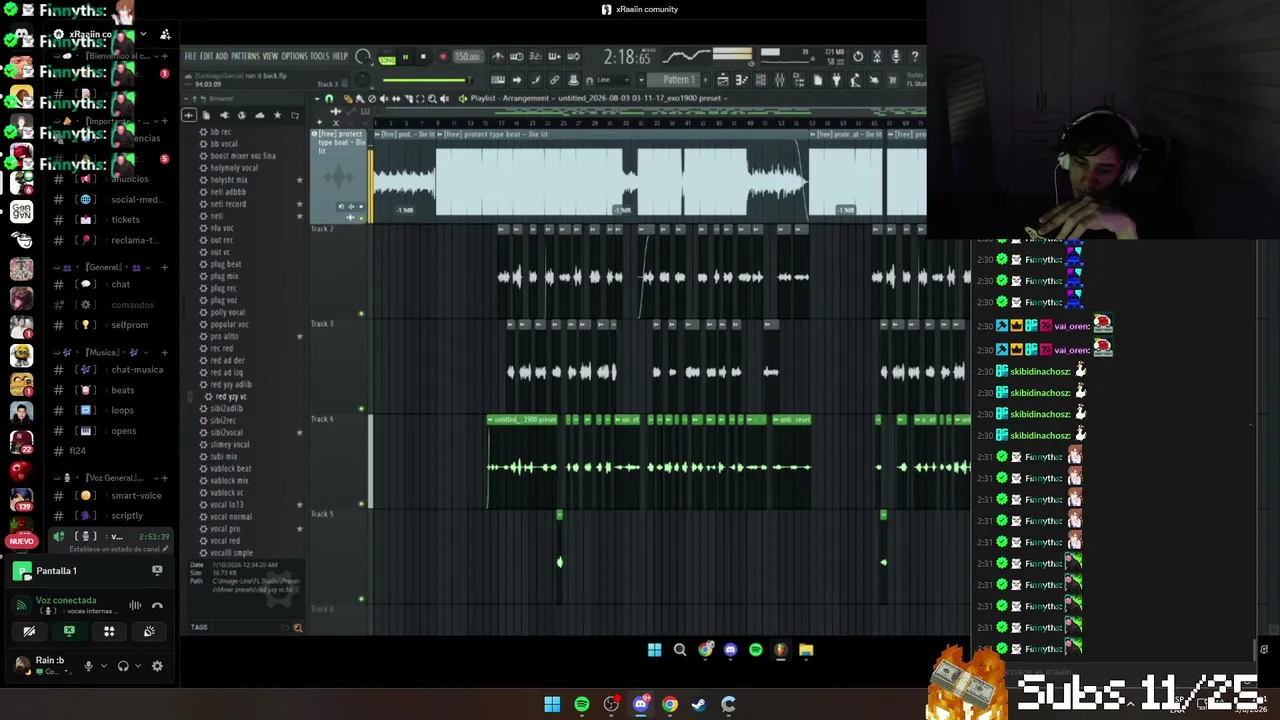Open the OPTIONS menu in FL Studio
Image resolution: width=1280 pixels, height=720 pixels.
pos(294,57)
